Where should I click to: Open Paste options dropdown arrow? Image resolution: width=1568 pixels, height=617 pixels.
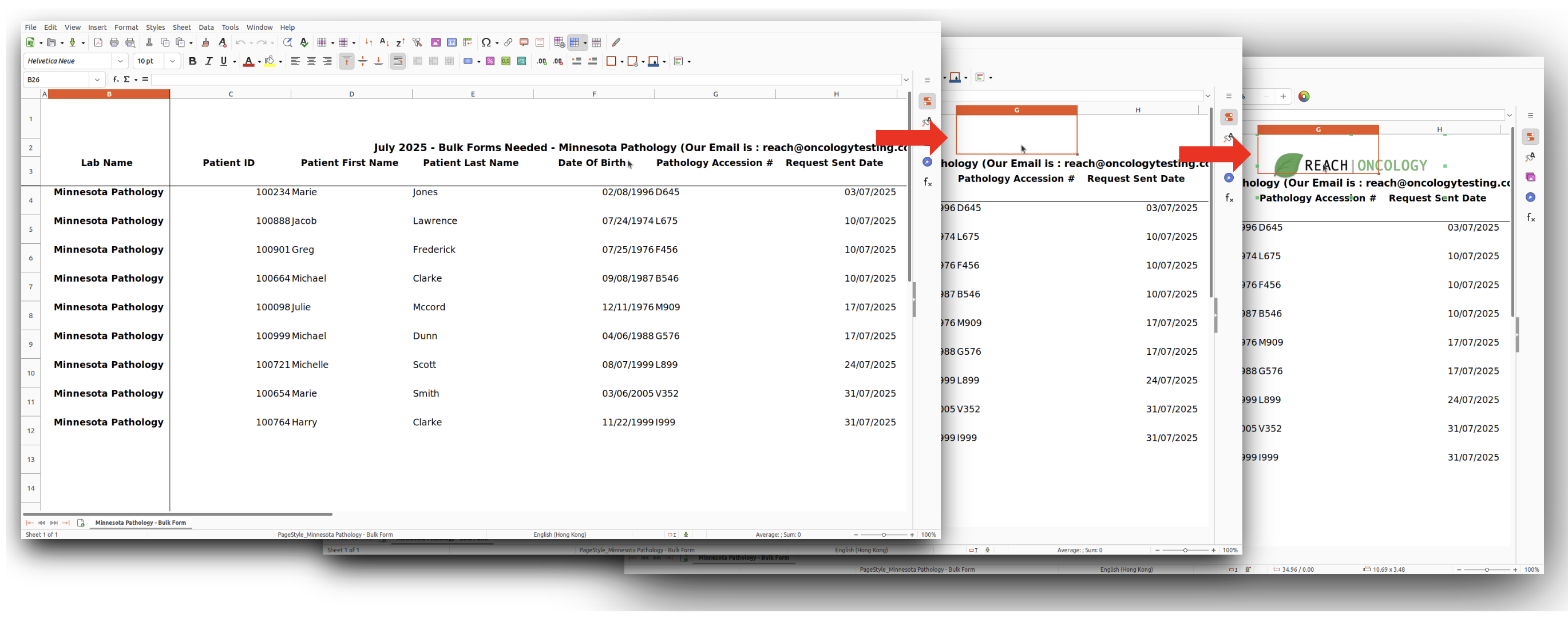[191, 43]
